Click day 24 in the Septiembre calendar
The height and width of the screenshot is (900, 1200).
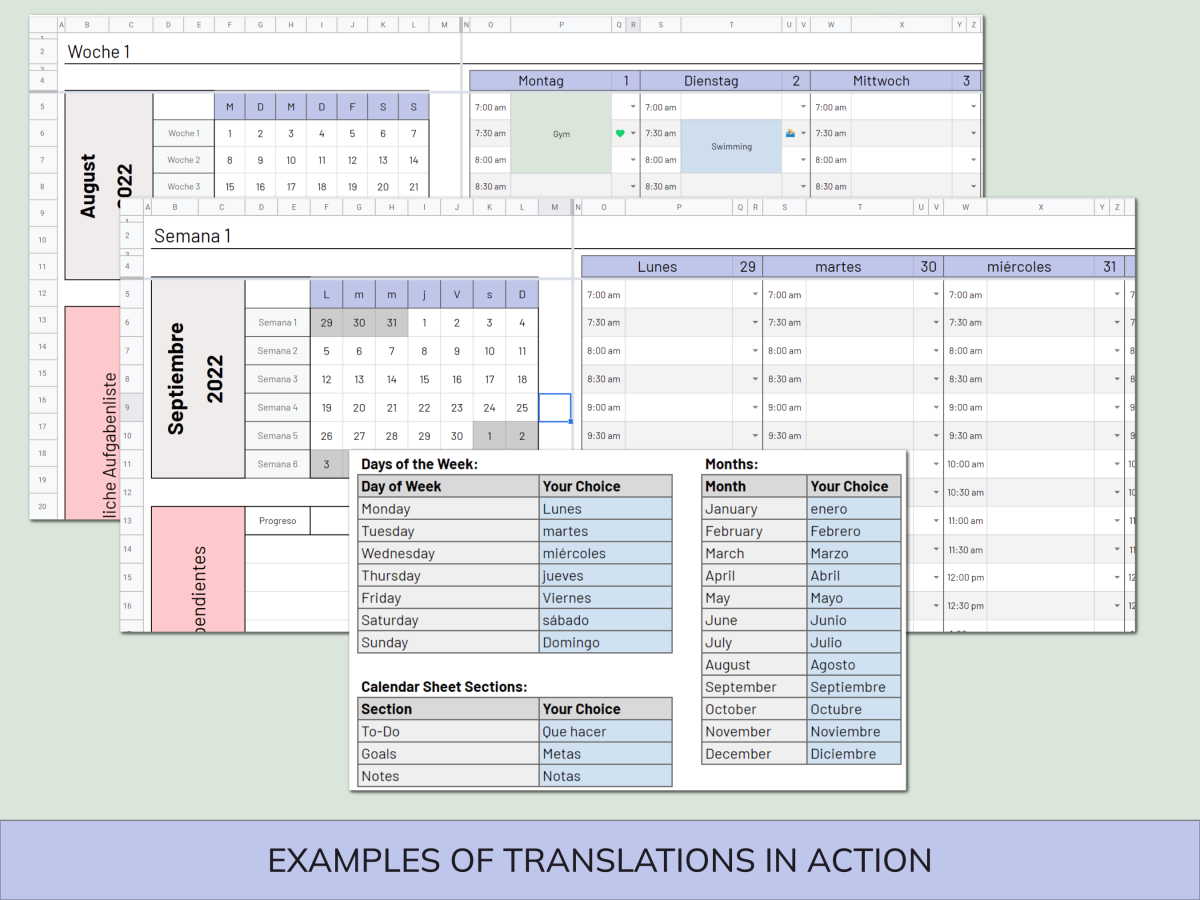489,407
